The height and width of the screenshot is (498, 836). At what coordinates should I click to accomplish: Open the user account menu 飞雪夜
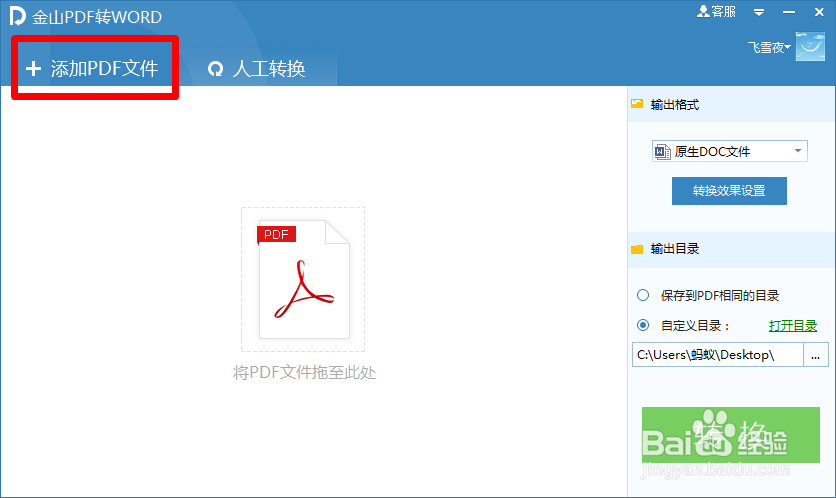coord(768,47)
